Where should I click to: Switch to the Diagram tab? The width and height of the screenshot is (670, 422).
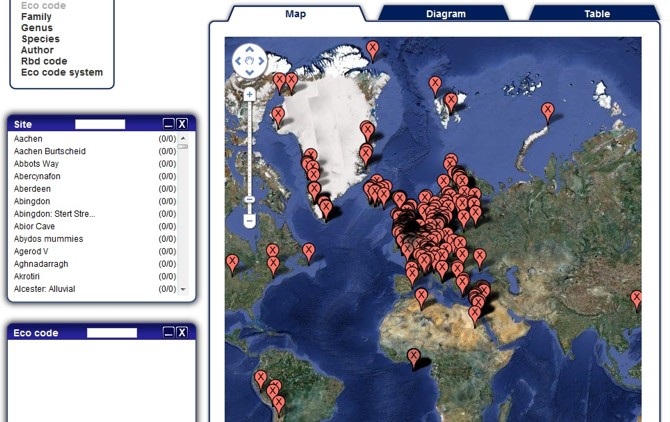coord(445,14)
